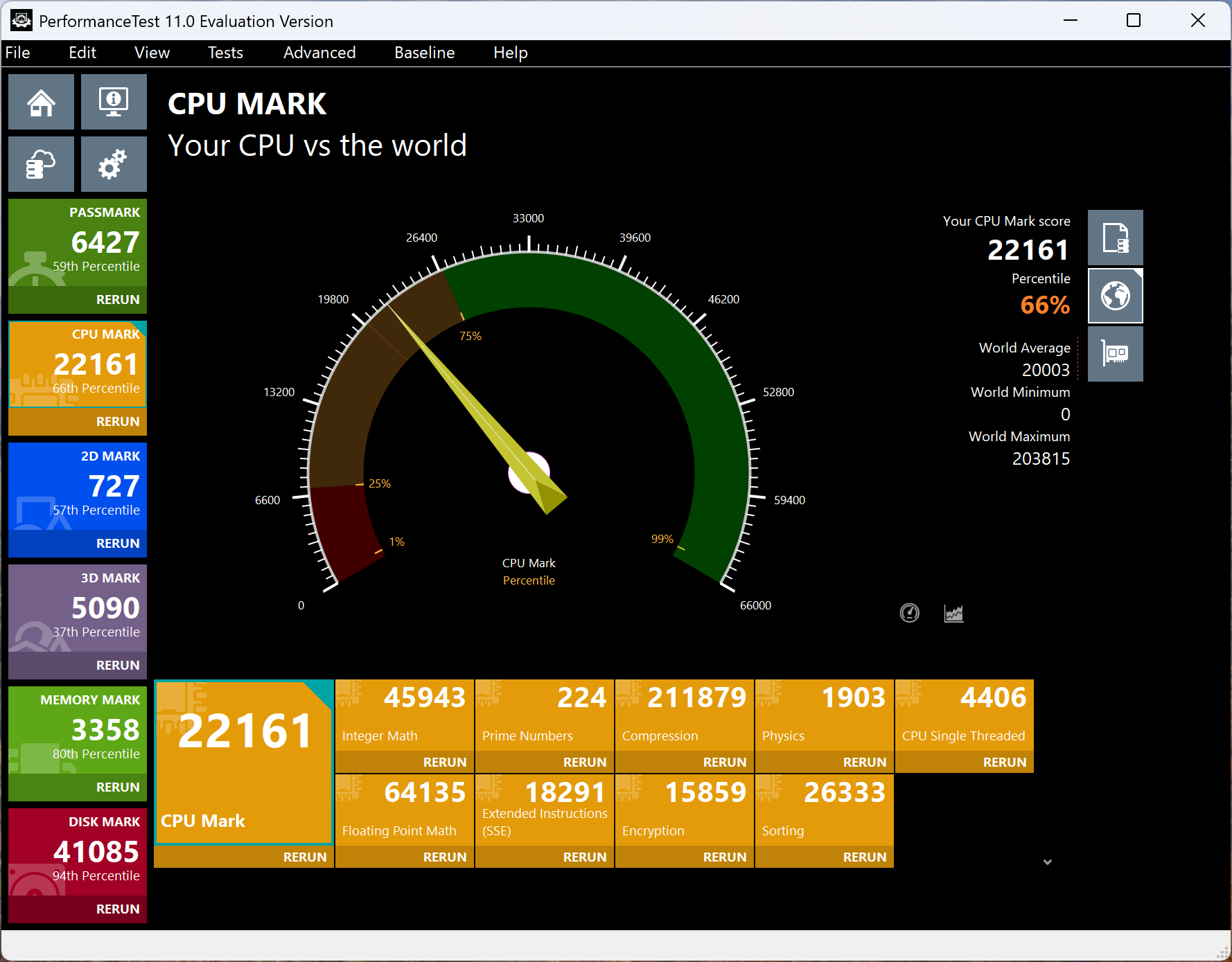Viewport: 1232px width, 962px height.
Task: Open the baseline cloud upload tool
Action: [41, 164]
